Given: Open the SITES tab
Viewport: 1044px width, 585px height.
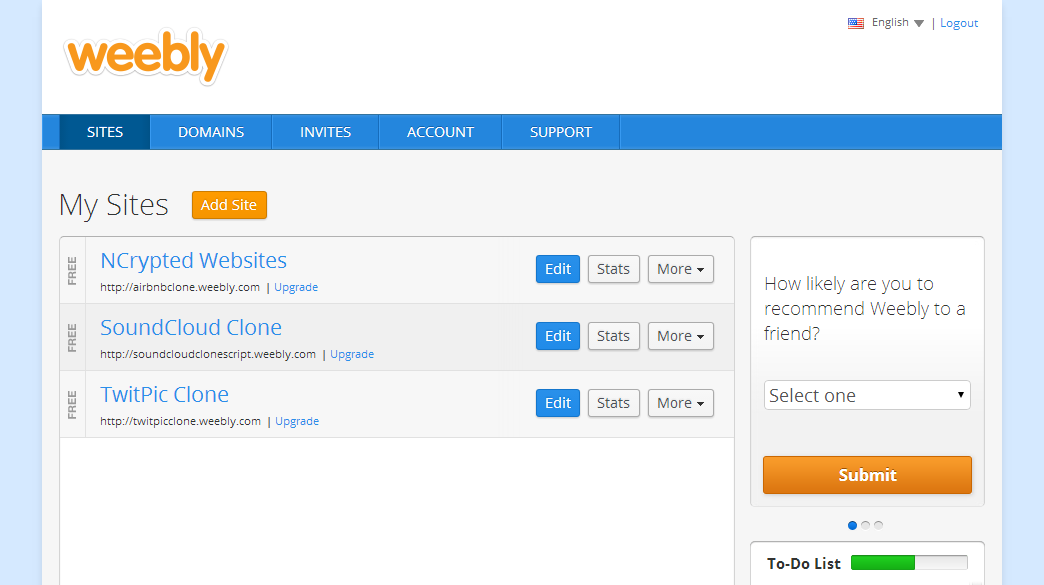Looking at the screenshot, I should pyautogui.click(x=105, y=132).
